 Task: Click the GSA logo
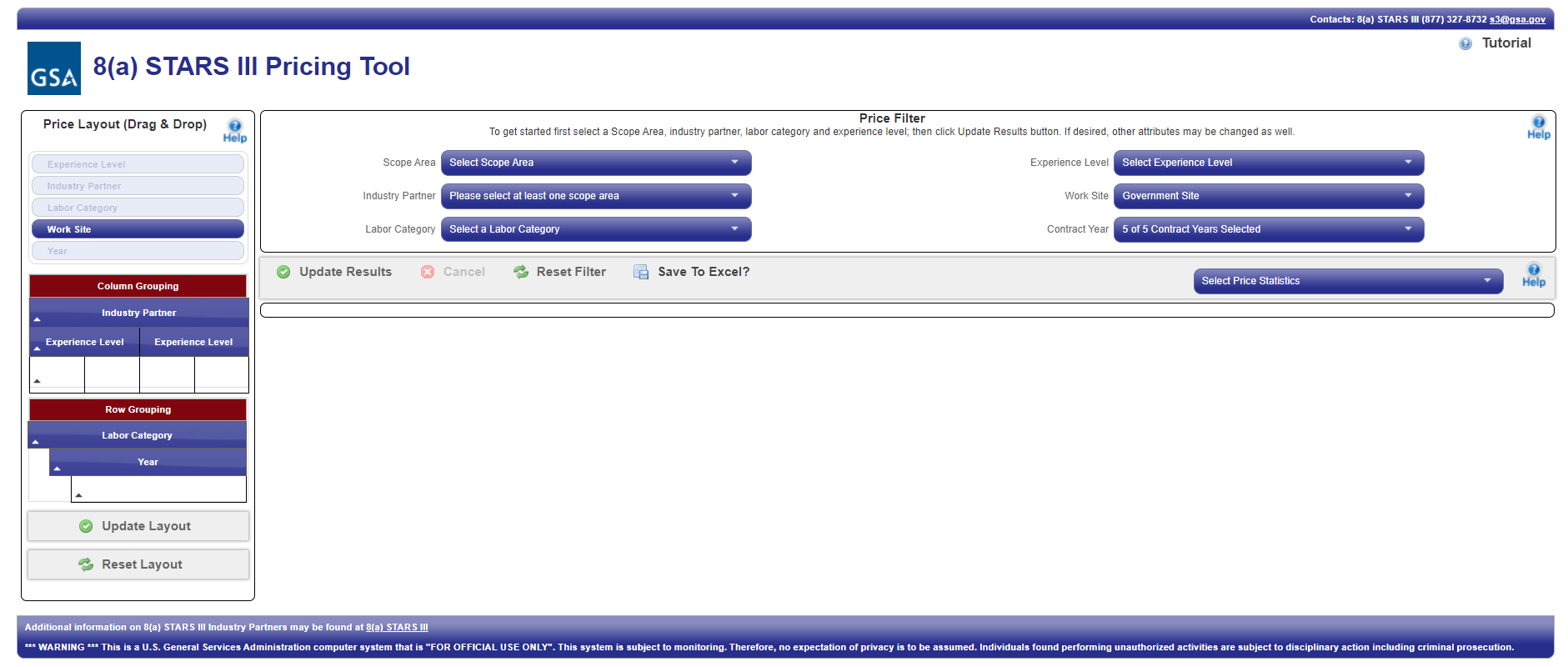click(54, 68)
